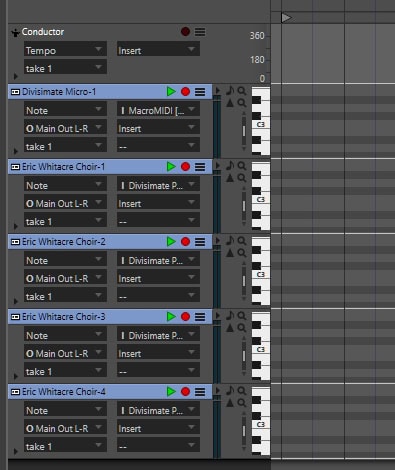Toggle play enable on Divisimate Micro-1 track
The image size is (395, 470).
tap(171, 91)
